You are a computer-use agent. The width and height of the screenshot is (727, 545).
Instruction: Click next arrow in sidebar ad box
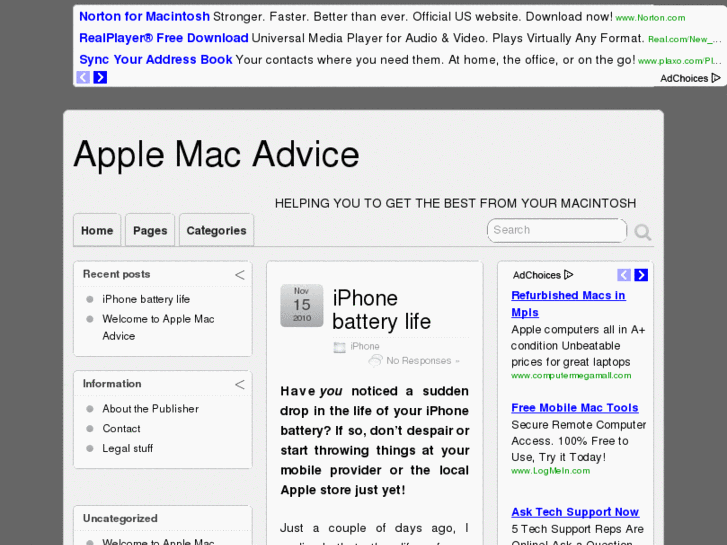point(641,275)
